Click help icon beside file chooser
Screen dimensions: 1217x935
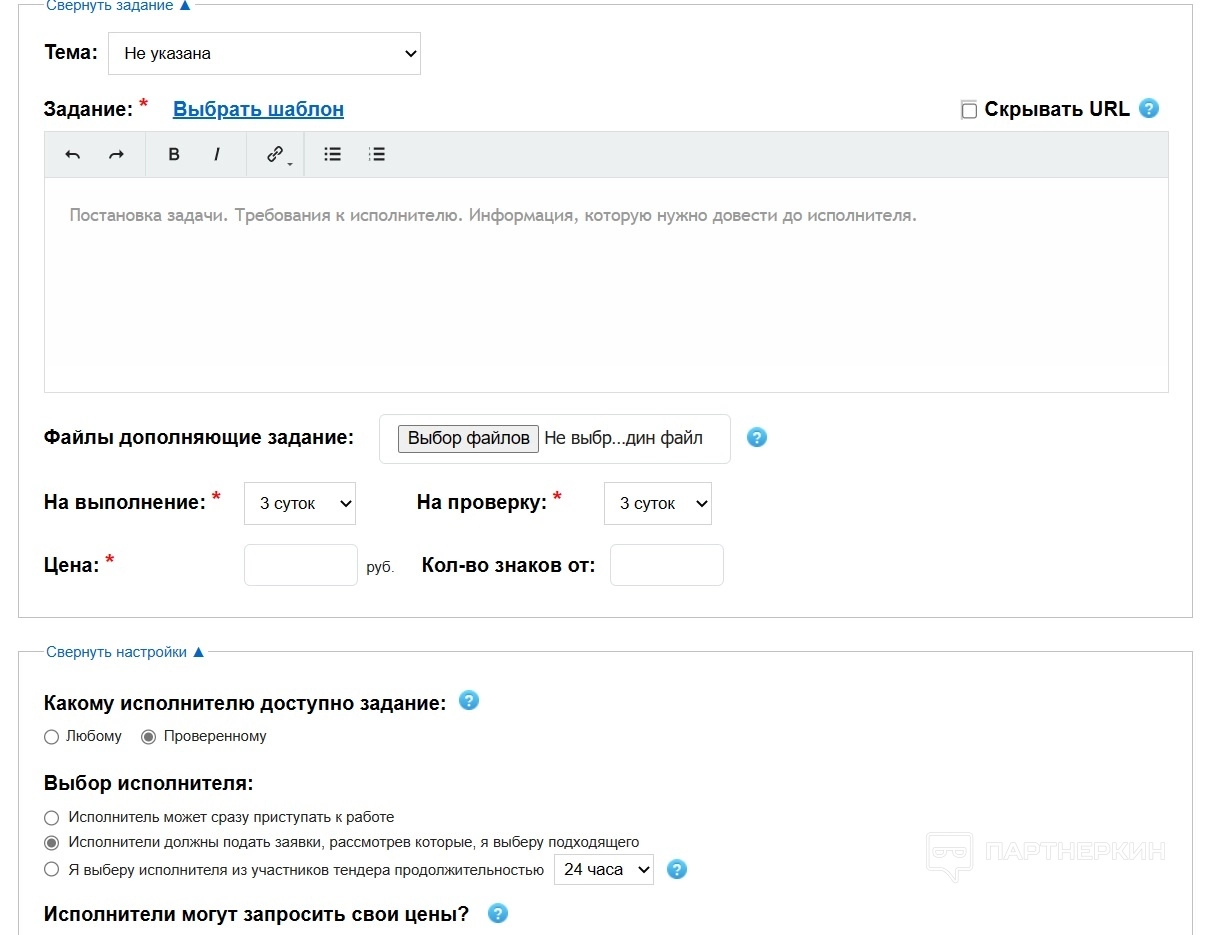757,438
